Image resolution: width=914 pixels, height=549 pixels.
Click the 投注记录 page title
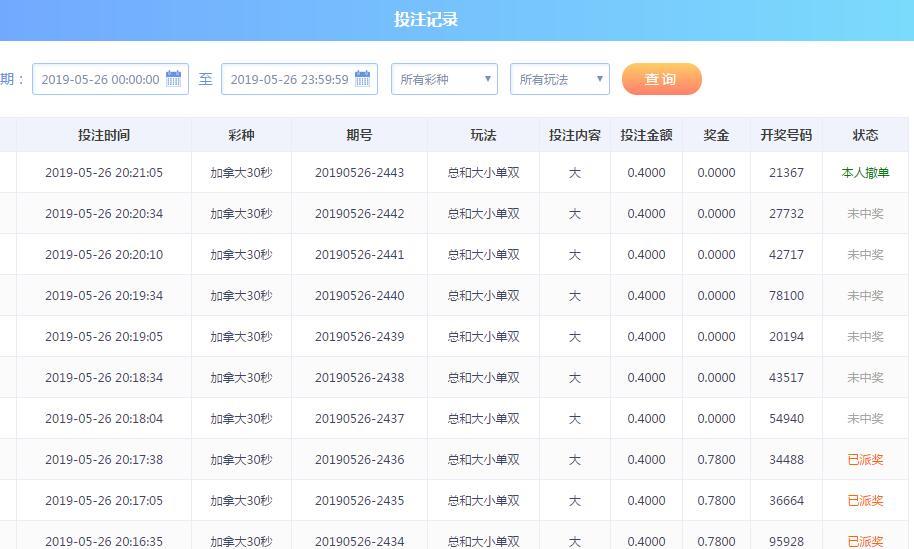(x=426, y=19)
